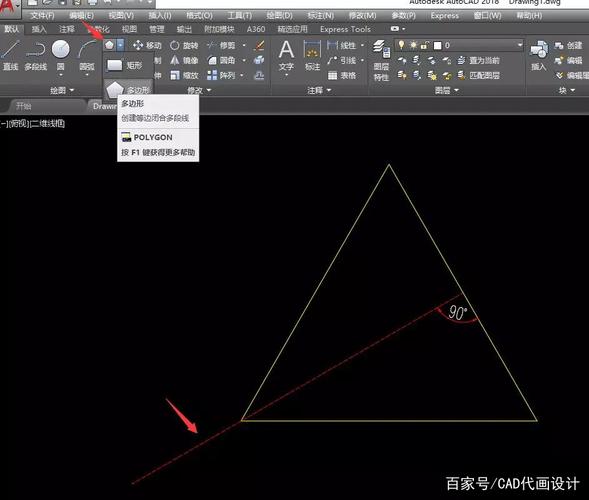Switch to the Manage (管理) ribbon tab
Image resolution: width=589 pixels, height=500 pixels.
pyautogui.click(x=157, y=29)
